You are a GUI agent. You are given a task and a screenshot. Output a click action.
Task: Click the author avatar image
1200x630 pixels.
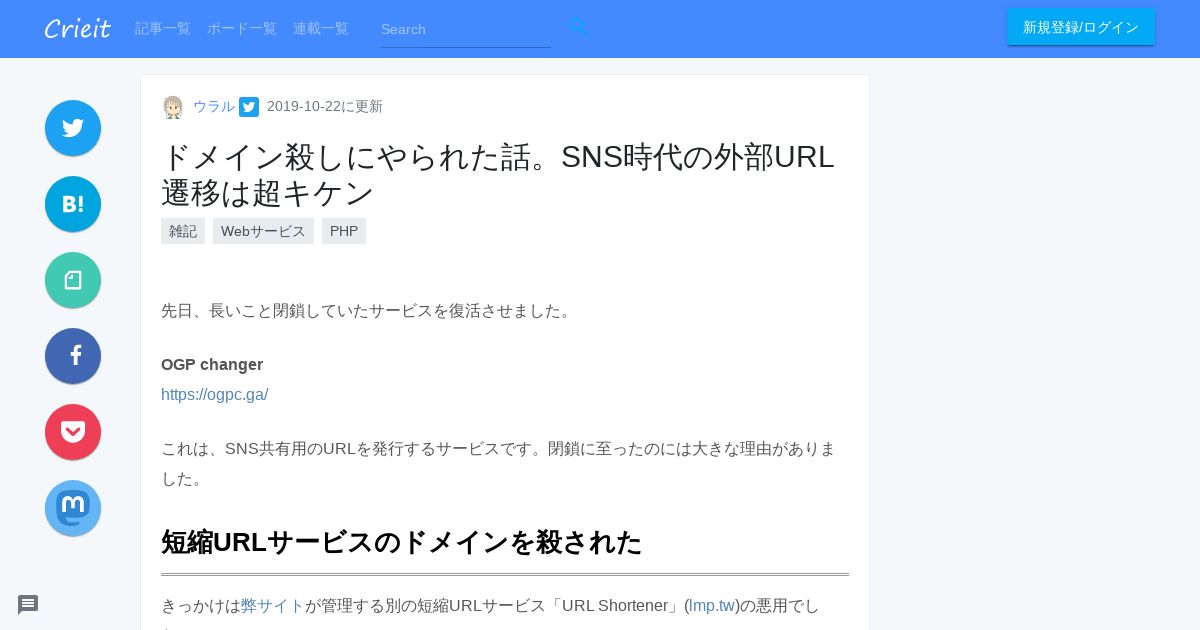173,107
